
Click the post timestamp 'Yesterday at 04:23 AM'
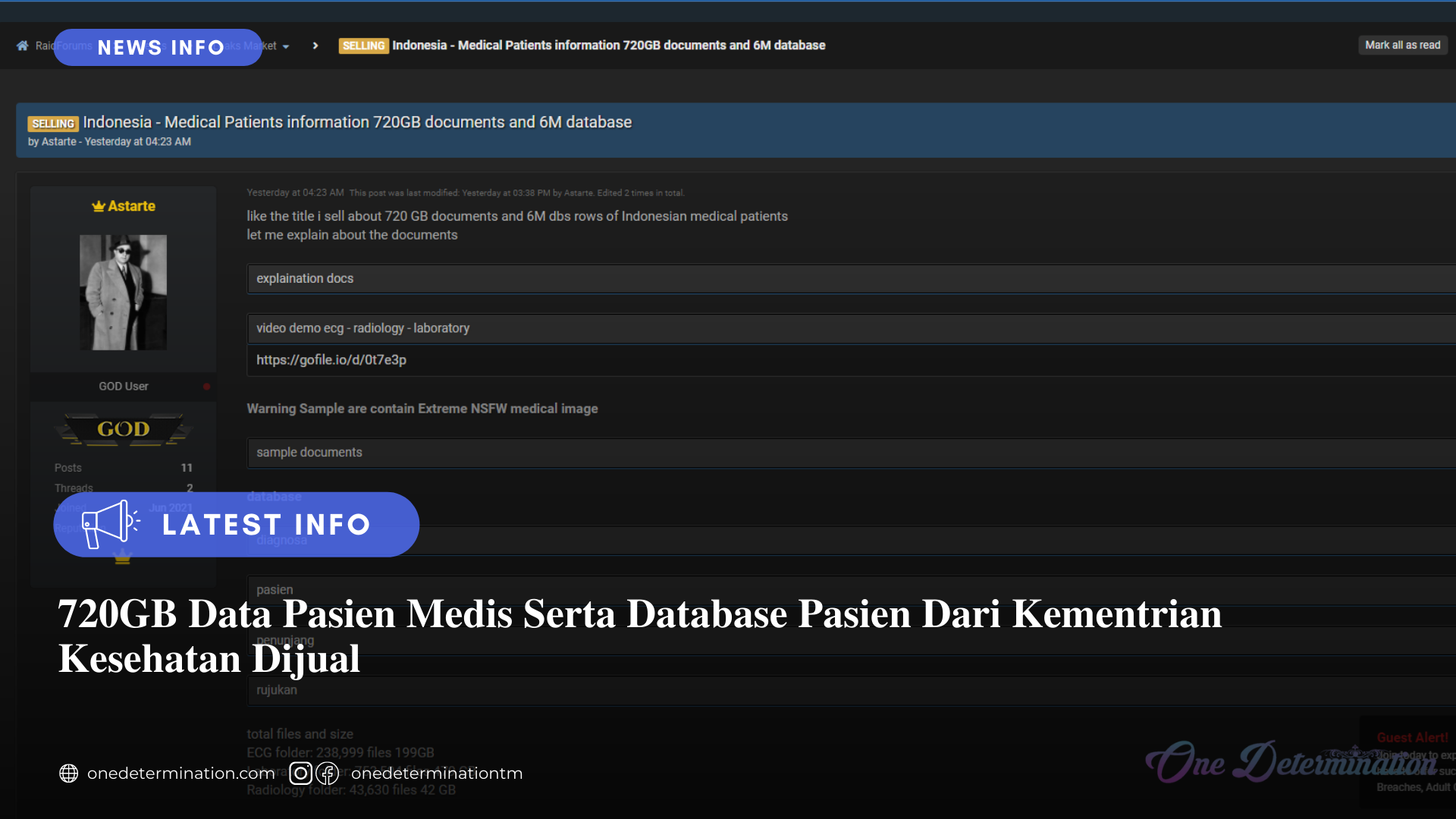[295, 193]
